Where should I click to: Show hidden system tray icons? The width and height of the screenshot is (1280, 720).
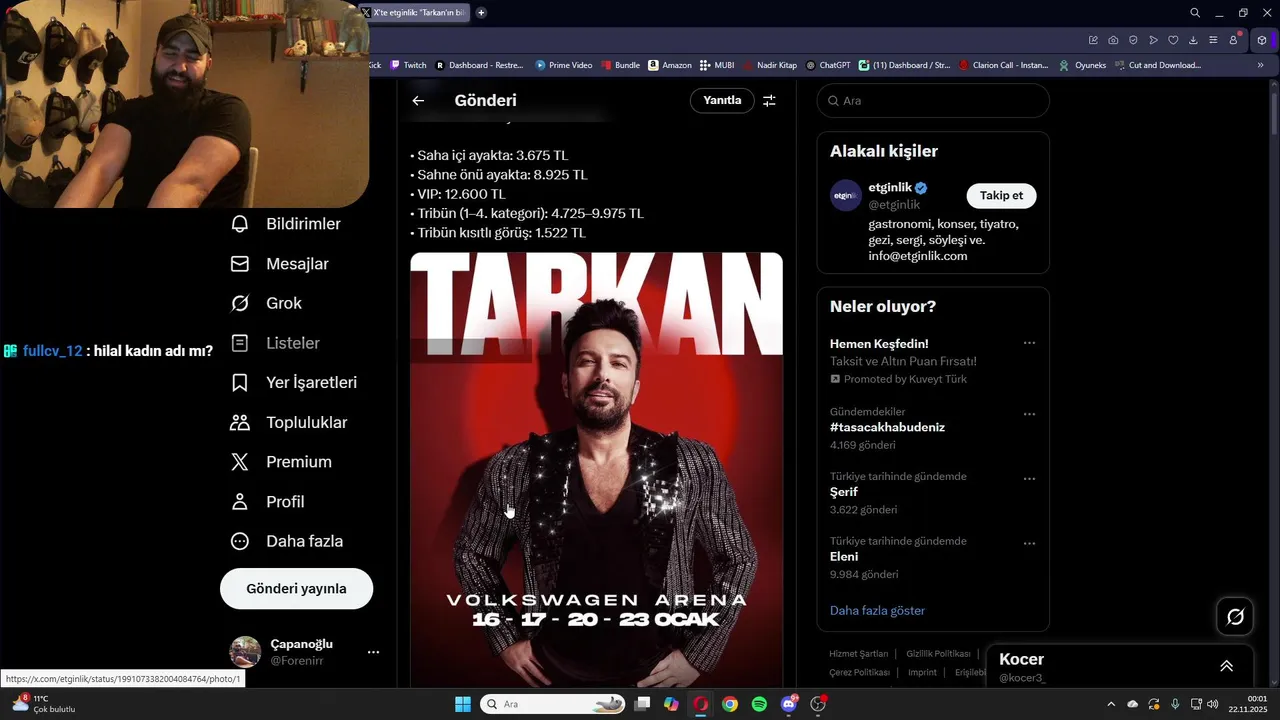(1111, 704)
